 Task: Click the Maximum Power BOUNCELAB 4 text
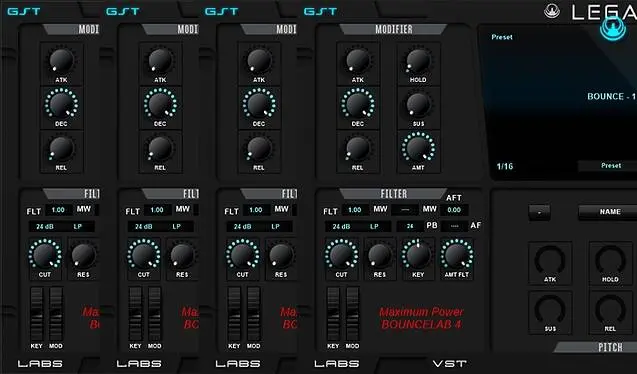(x=421, y=318)
